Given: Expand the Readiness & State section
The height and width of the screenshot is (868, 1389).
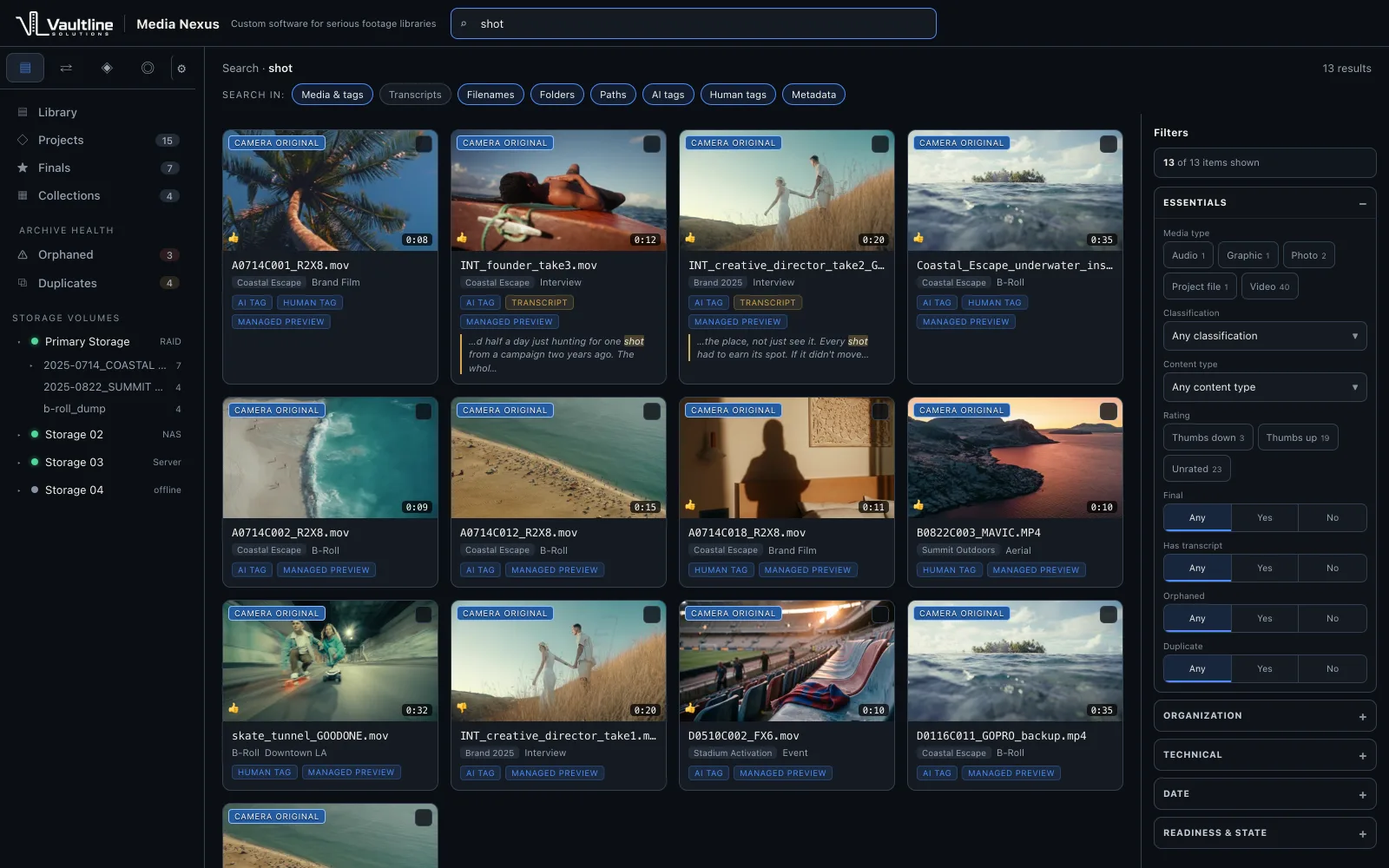Looking at the screenshot, I should tap(1265, 833).
